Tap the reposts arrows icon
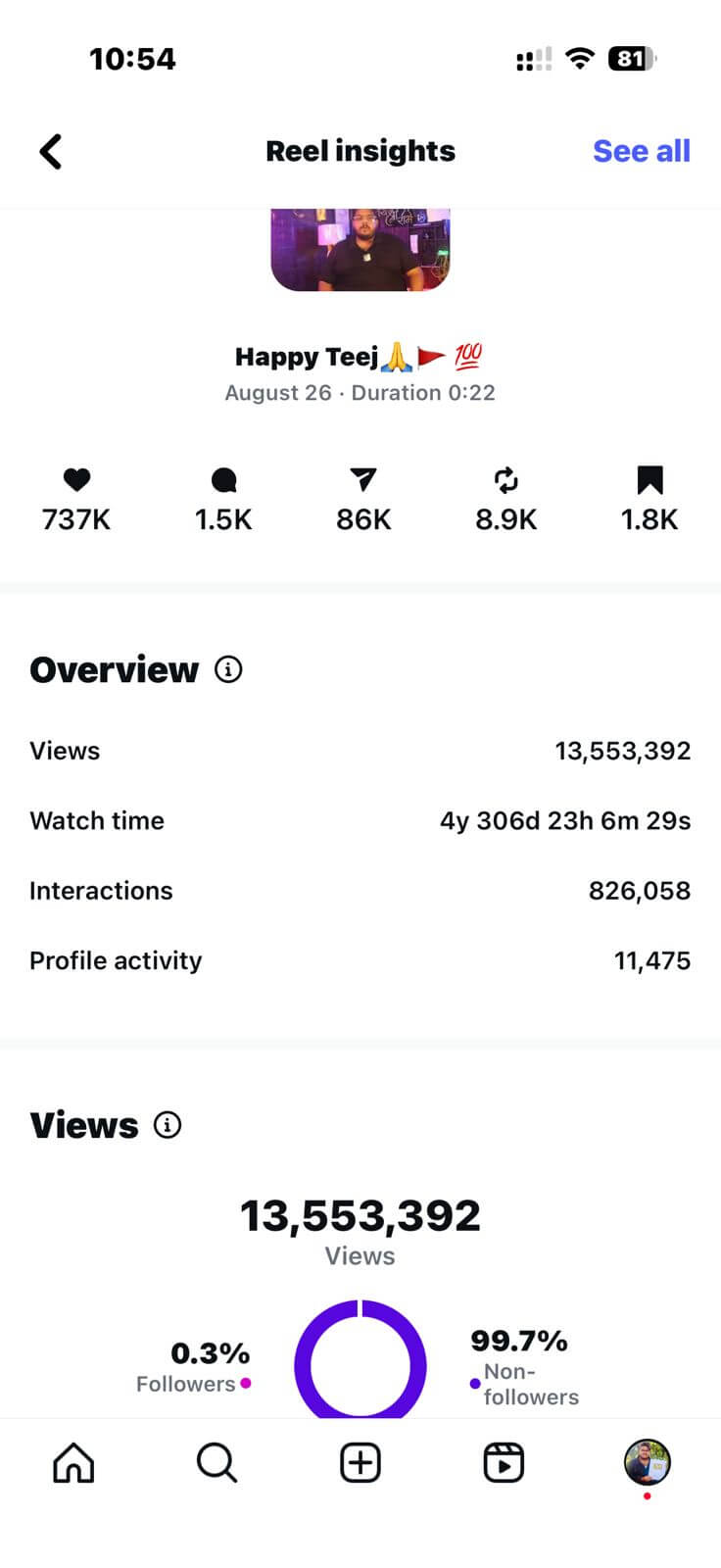This screenshot has height=1568, width=721. tap(505, 479)
